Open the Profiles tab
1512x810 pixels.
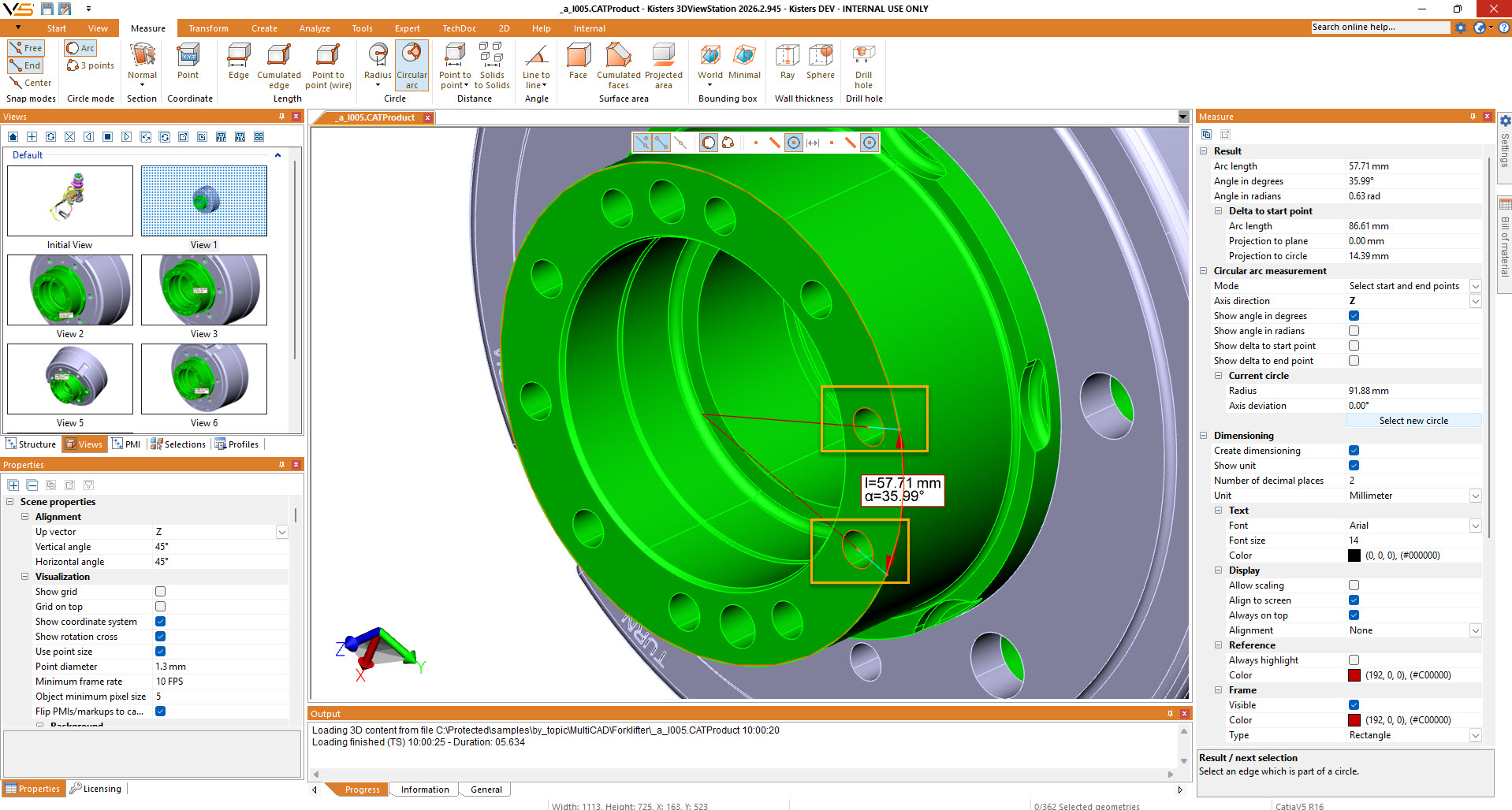point(236,444)
